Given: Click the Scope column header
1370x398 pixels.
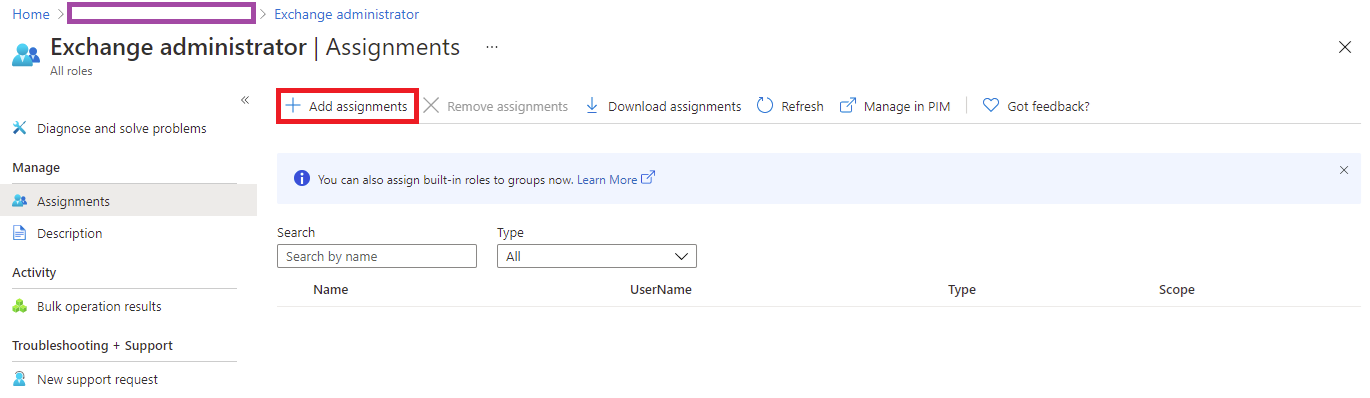Looking at the screenshot, I should coord(1177,290).
